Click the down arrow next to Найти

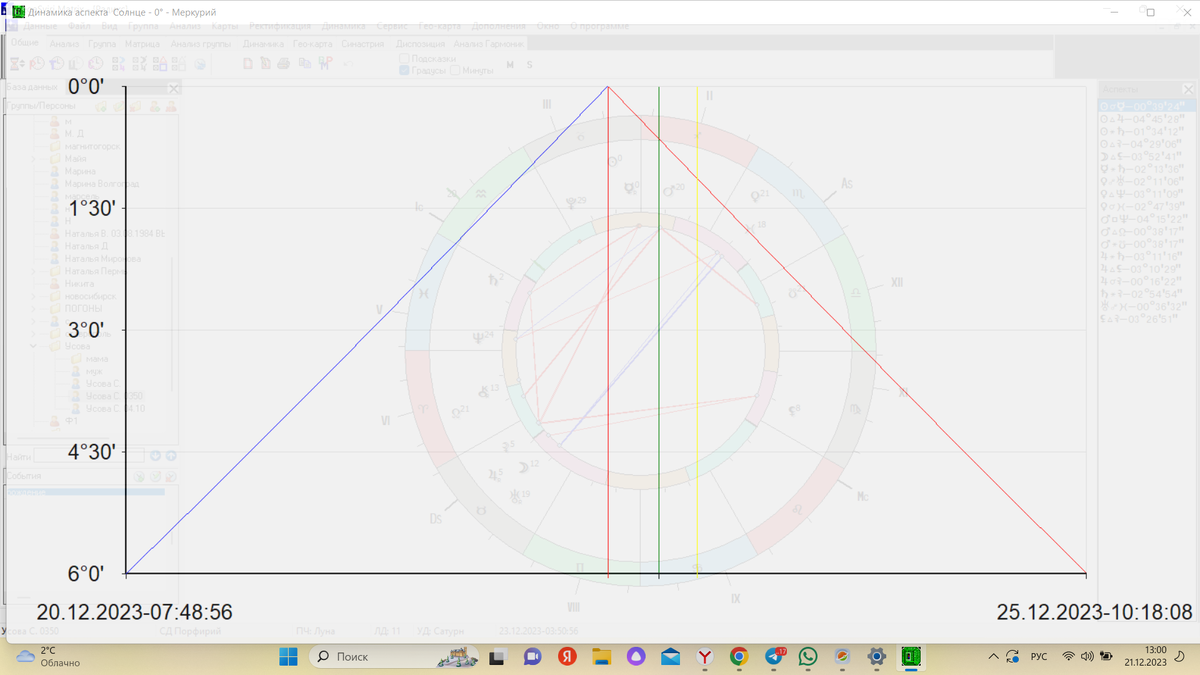155,456
